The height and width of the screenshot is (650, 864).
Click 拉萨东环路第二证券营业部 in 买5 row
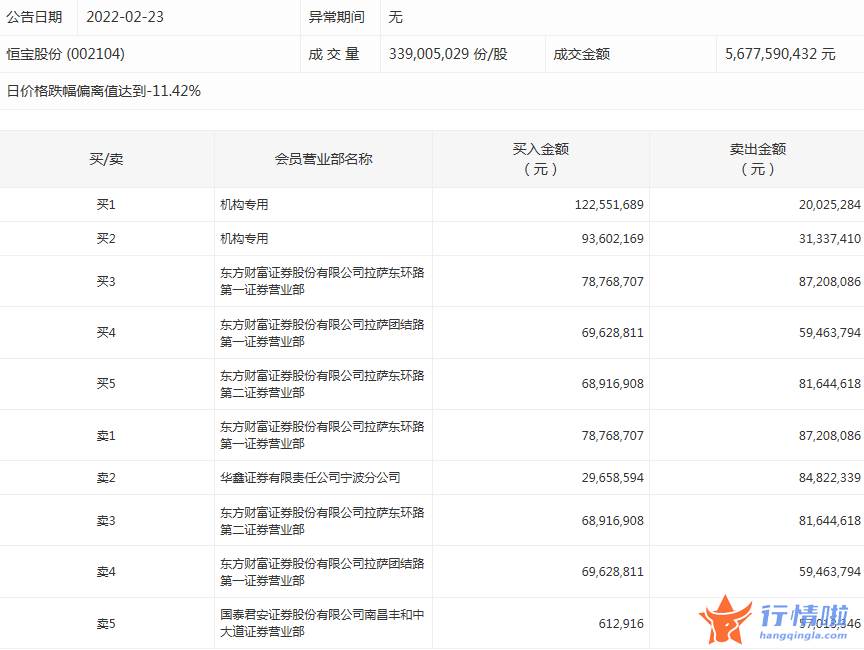click(322, 383)
